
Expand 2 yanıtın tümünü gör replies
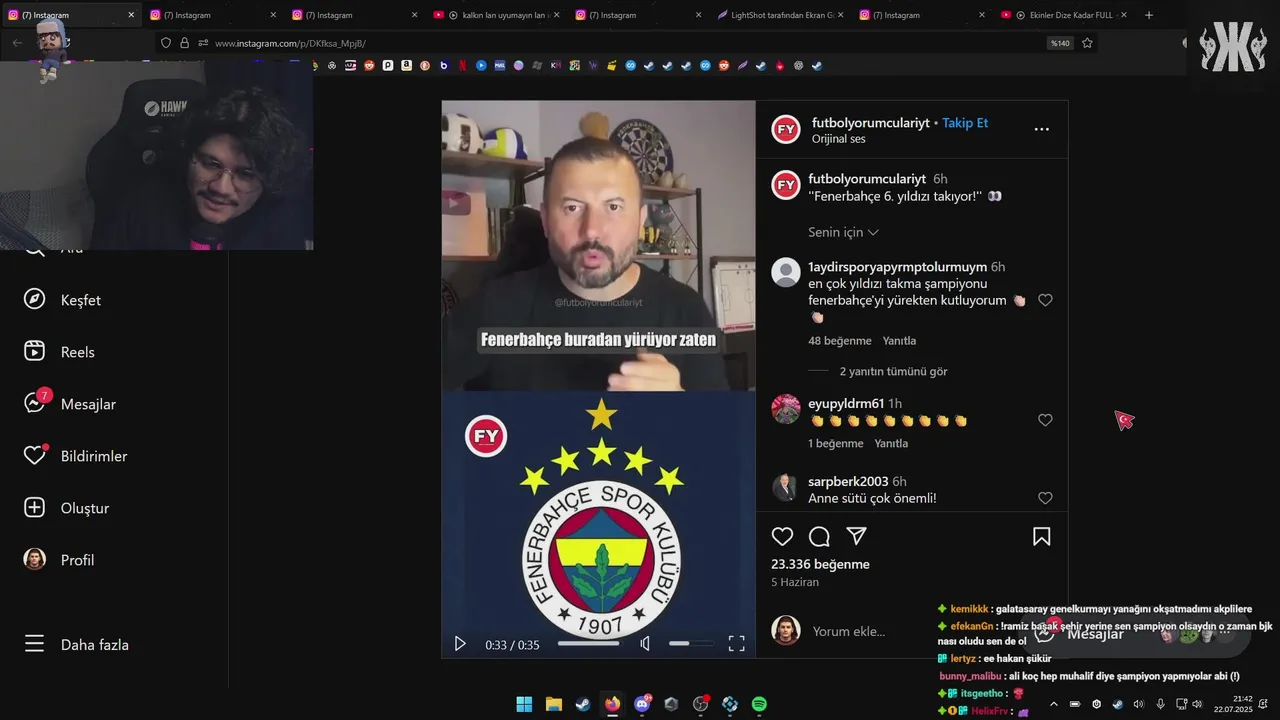pos(893,371)
